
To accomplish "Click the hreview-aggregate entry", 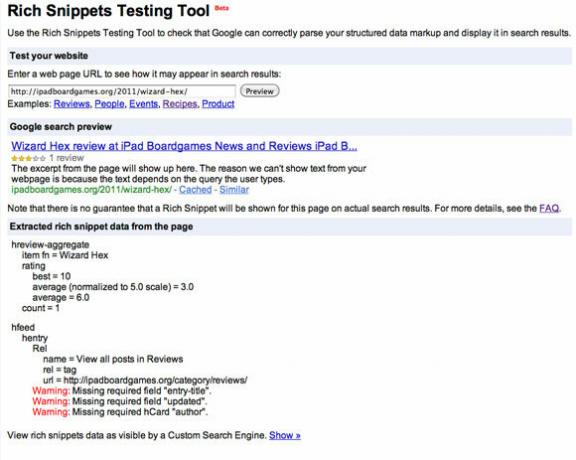I will [50, 245].
